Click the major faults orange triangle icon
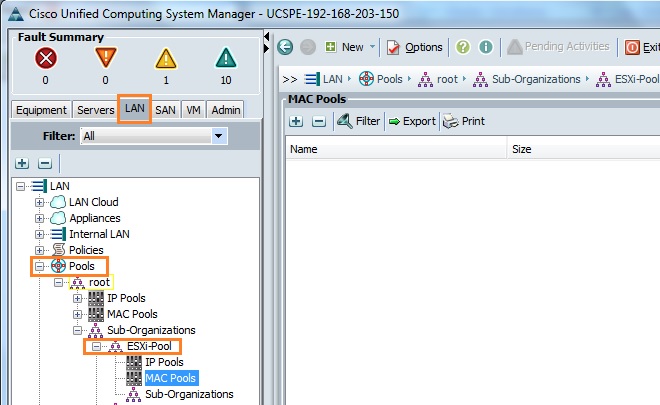 click(x=106, y=58)
